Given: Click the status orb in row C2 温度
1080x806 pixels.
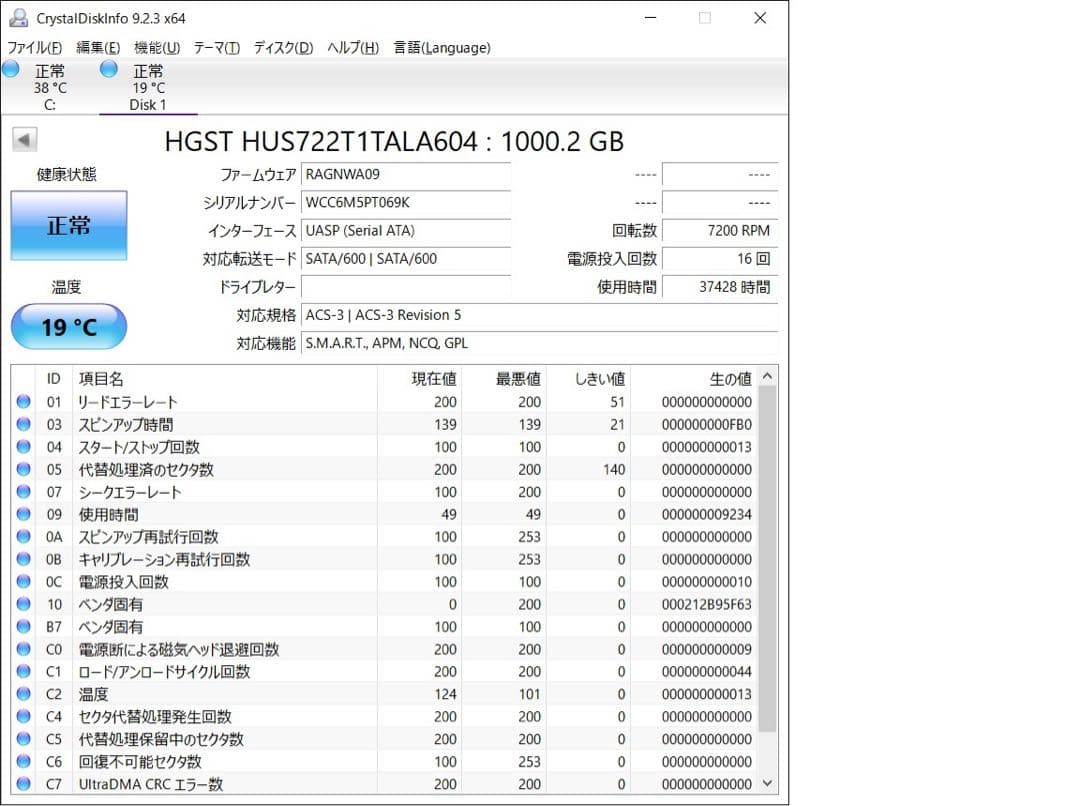Looking at the screenshot, I should click(x=23, y=694).
